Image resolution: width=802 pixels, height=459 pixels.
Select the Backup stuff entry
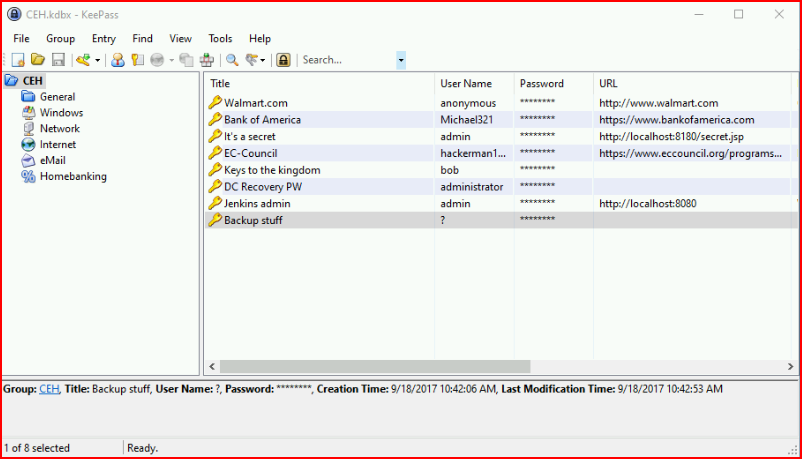[253, 220]
